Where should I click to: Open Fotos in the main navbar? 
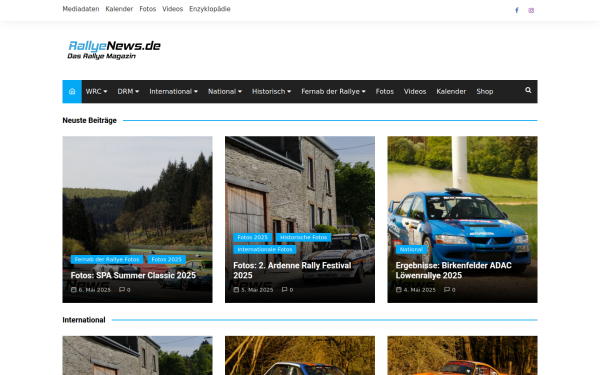[x=385, y=91]
